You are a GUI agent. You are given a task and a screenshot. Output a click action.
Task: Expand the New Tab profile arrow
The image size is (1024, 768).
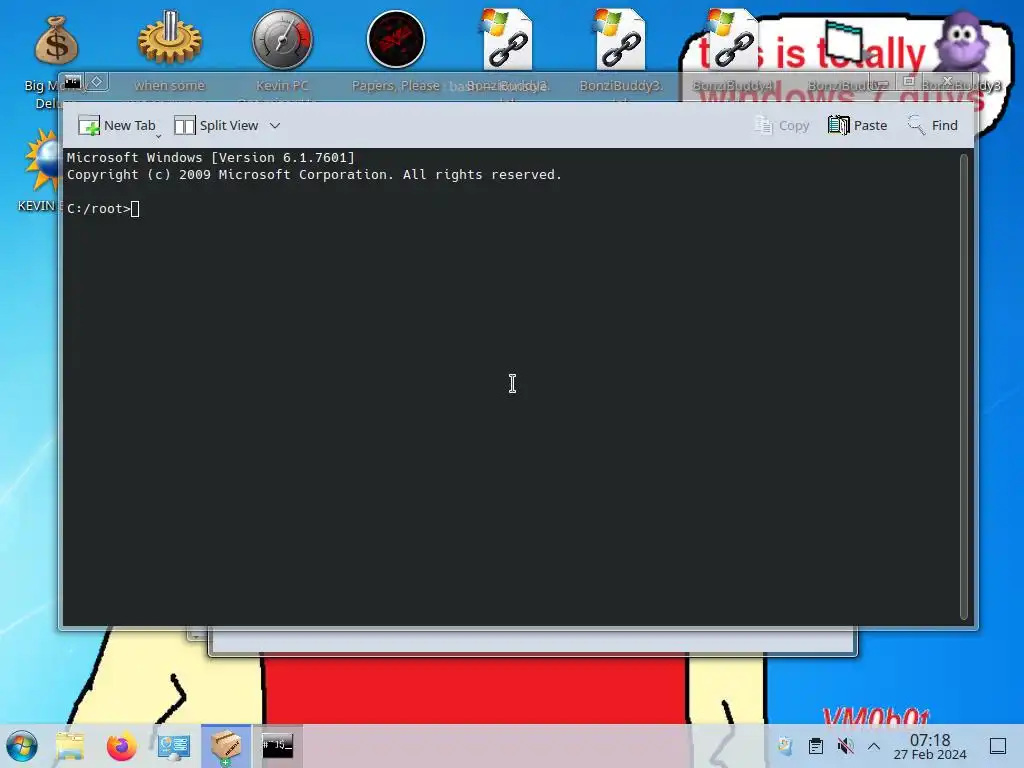coord(159,135)
